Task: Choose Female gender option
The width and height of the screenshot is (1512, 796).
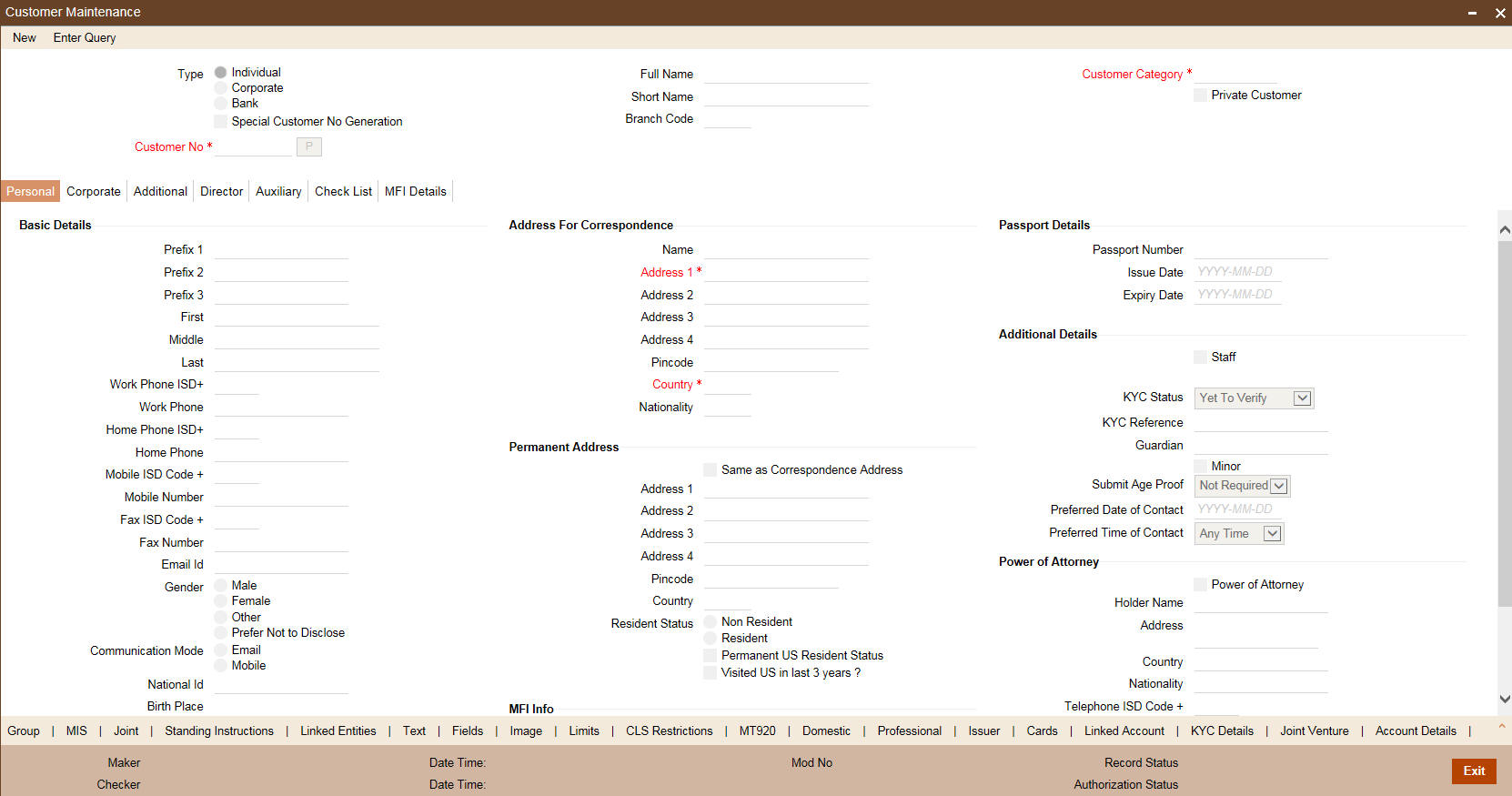Action: 220,600
